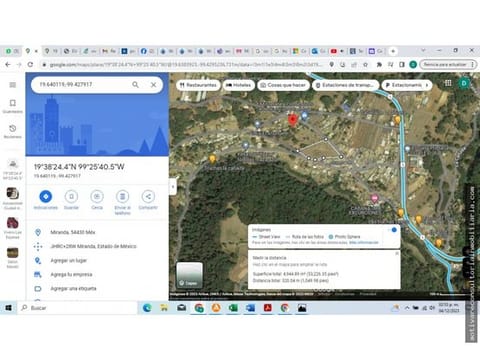Open the Chrome tab search dropdown
This screenshot has width=480, height=360.
pos(423,50)
